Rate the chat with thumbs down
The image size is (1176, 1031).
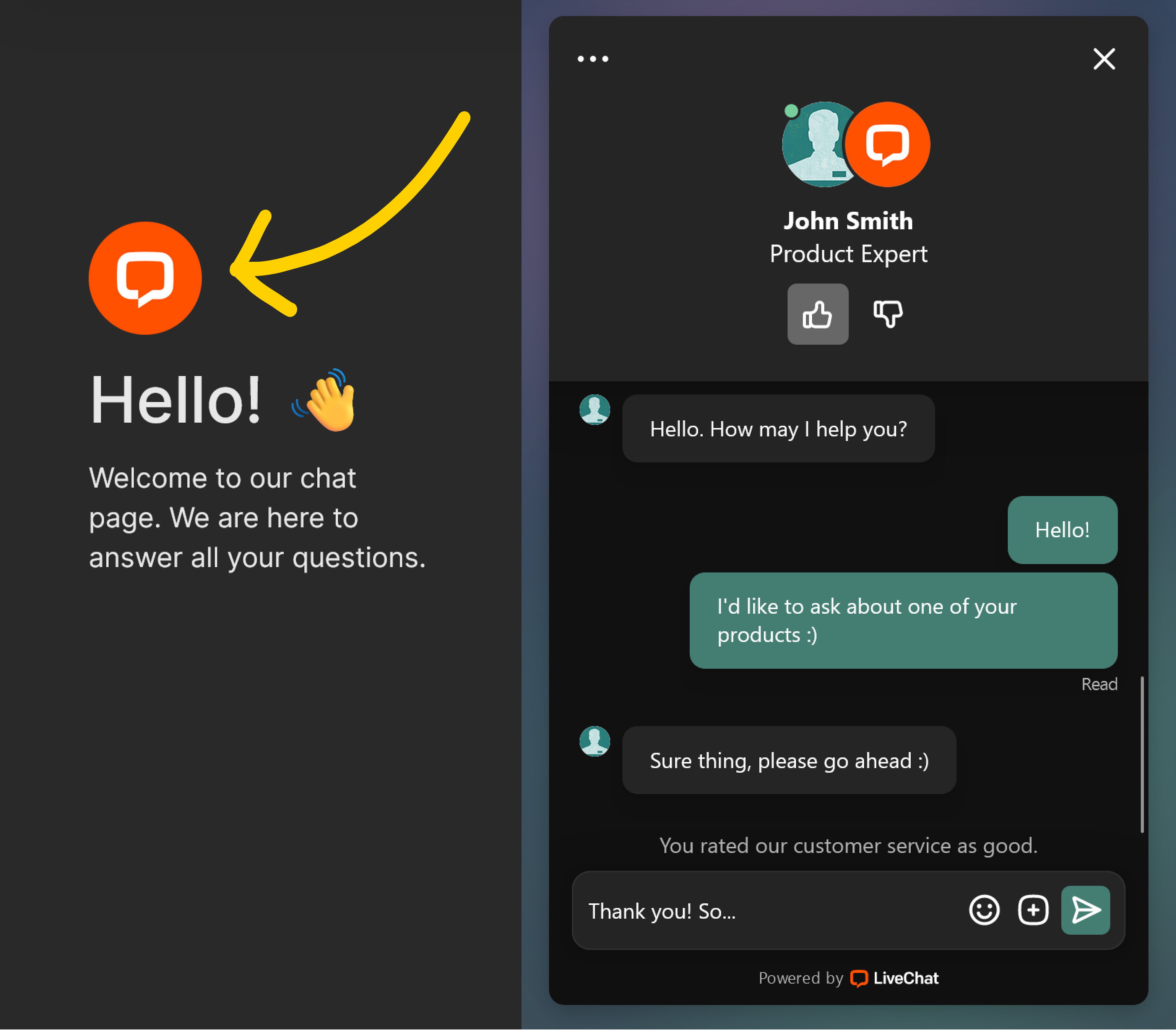(x=888, y=314)
